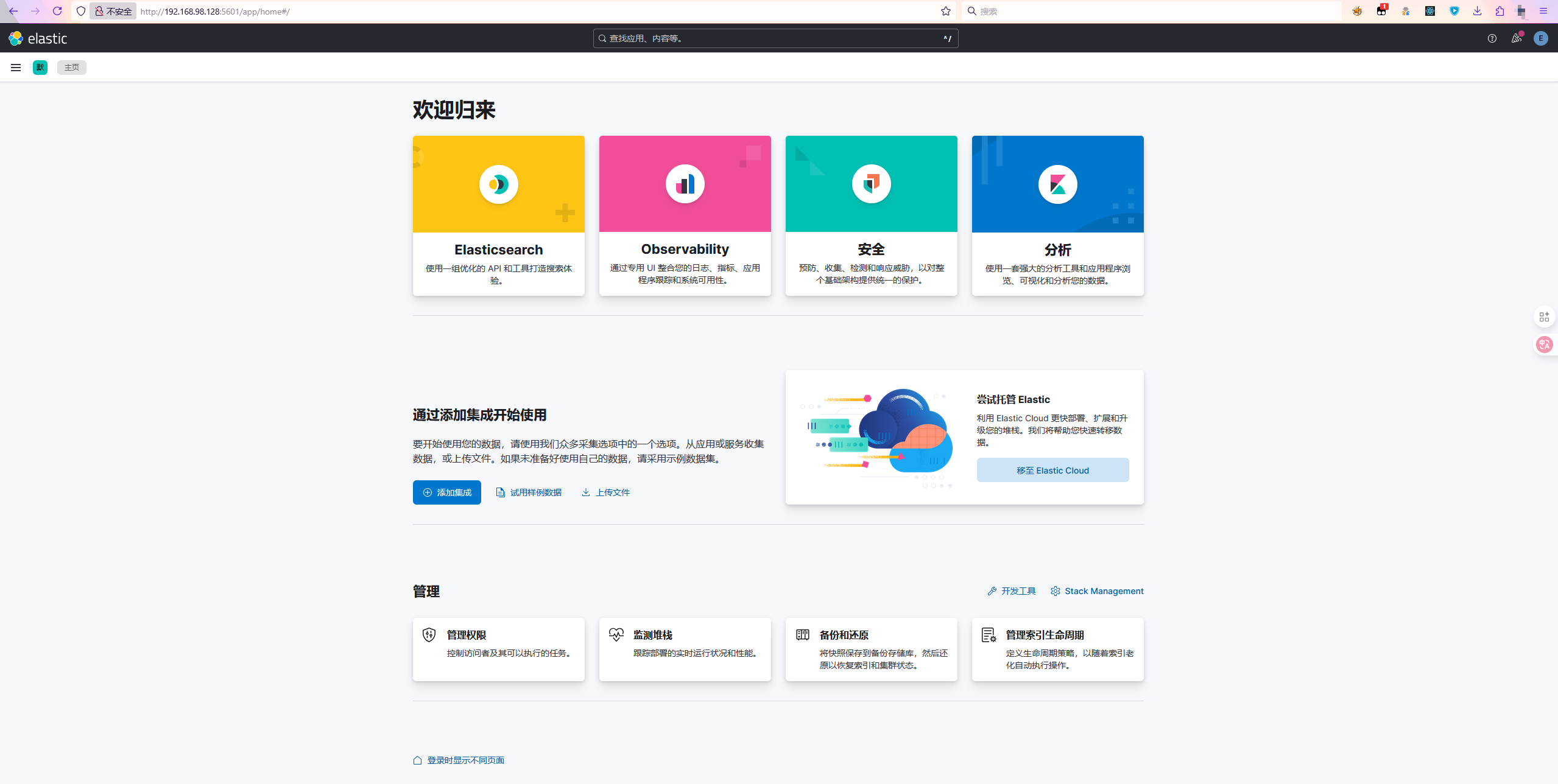Open Stack Management link
The height and width of the screenshot is (784, 1558).
(x=1097, y=591)
